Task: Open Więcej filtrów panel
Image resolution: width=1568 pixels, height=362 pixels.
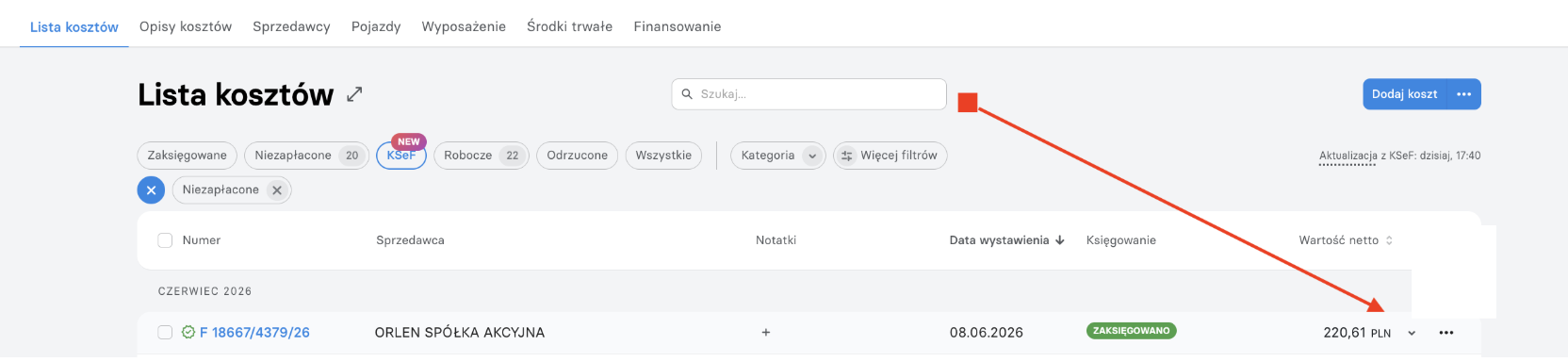Action: tap(890, 156)
